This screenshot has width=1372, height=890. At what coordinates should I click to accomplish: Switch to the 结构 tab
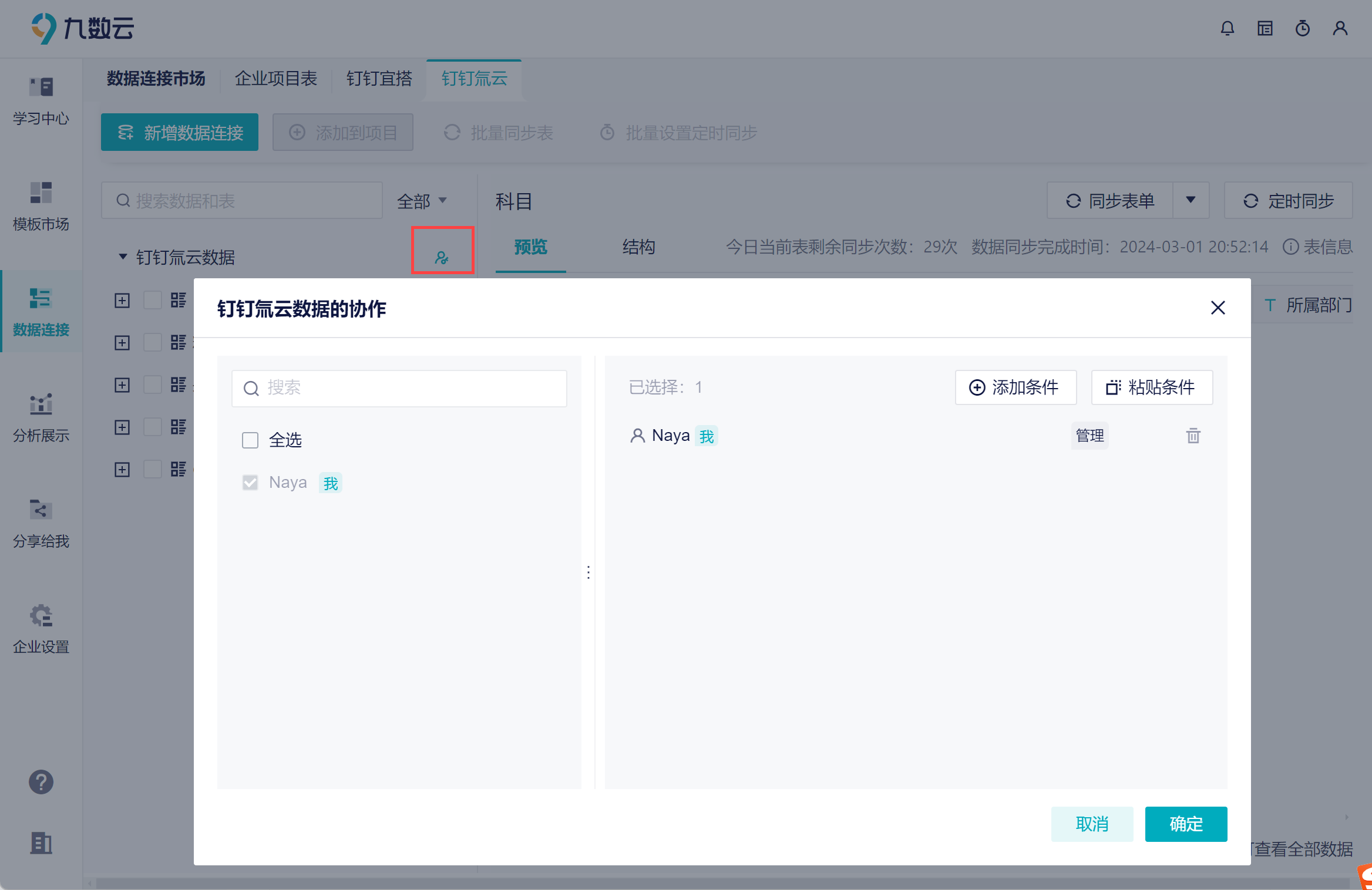point(638,247)
